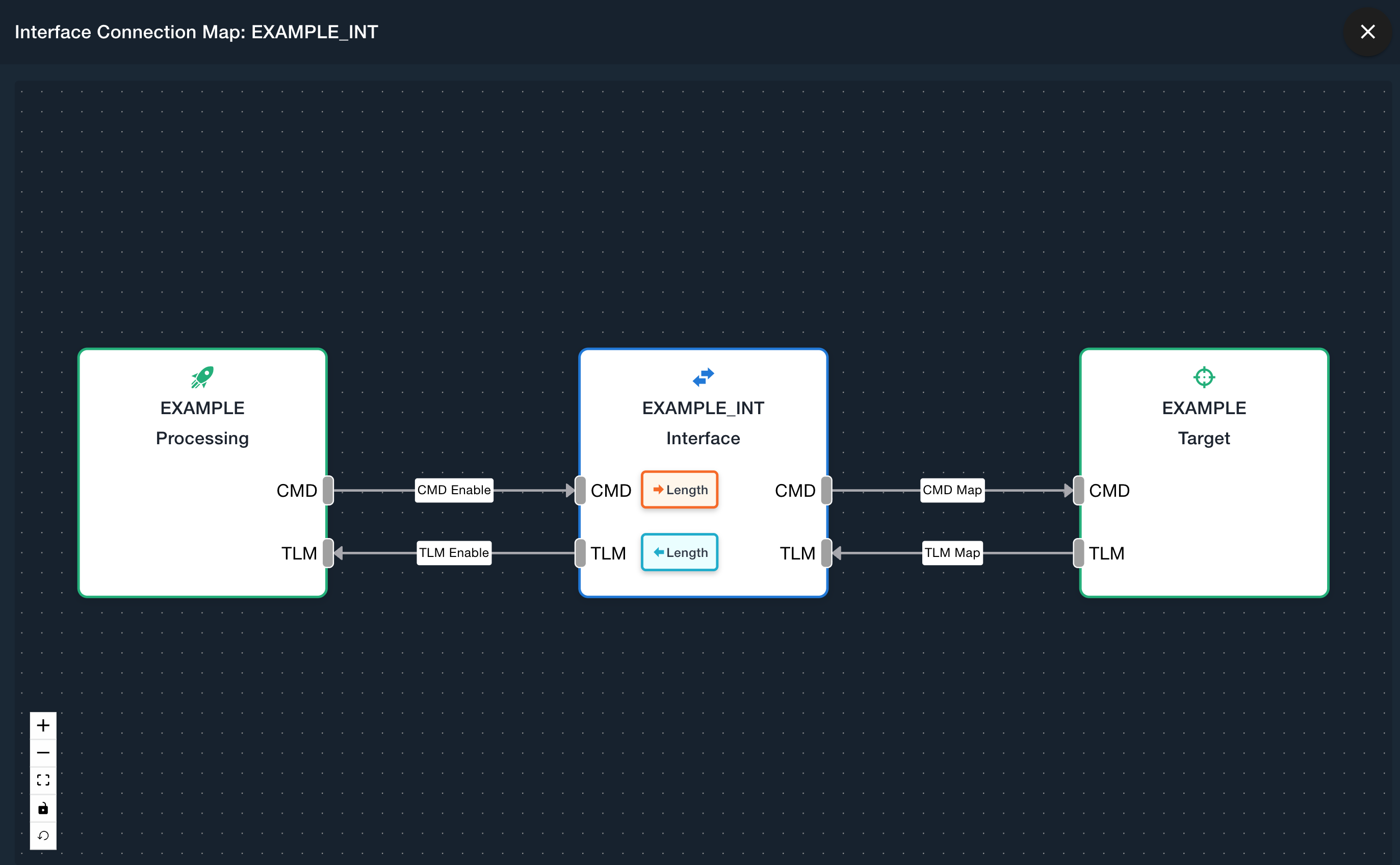This screenshot has width=1400, height=865.
Task: Click the zoom in plus button
Action: [x=43, y=725]
